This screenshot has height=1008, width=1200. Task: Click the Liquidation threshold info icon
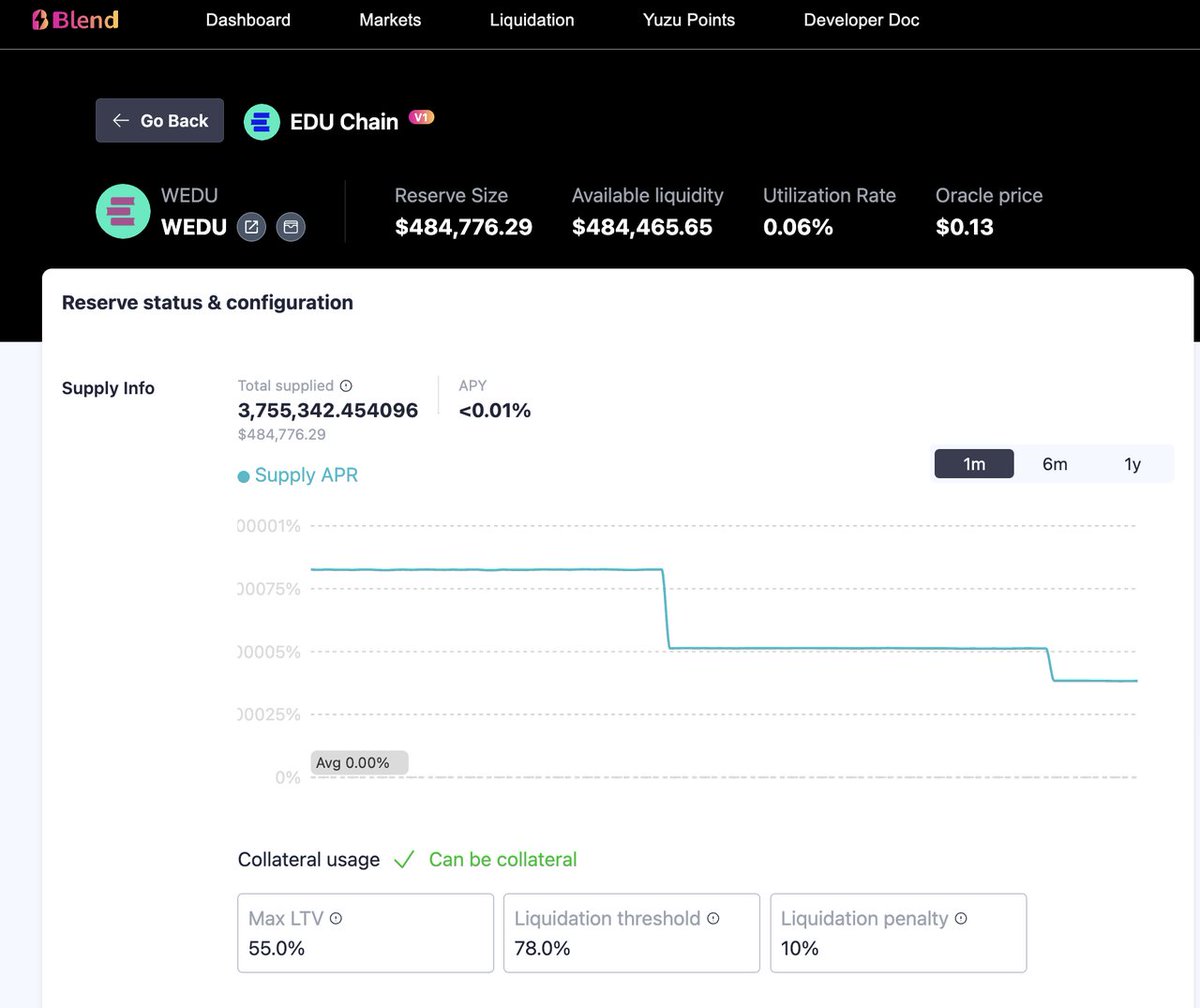pyautogui.click(x=713, y=918)
